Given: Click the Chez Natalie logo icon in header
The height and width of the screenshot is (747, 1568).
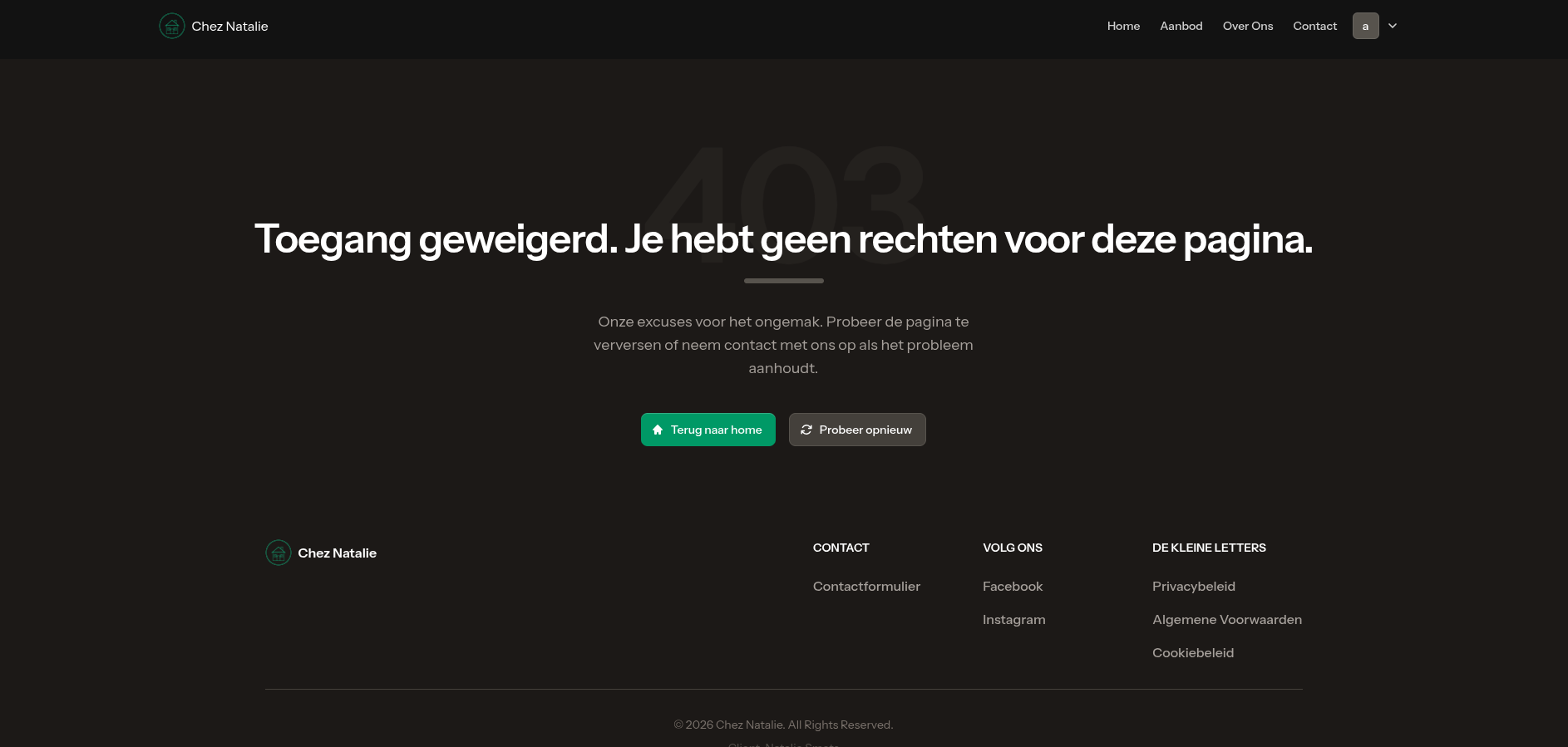Looking at the screenshot, I should [172, 26].
